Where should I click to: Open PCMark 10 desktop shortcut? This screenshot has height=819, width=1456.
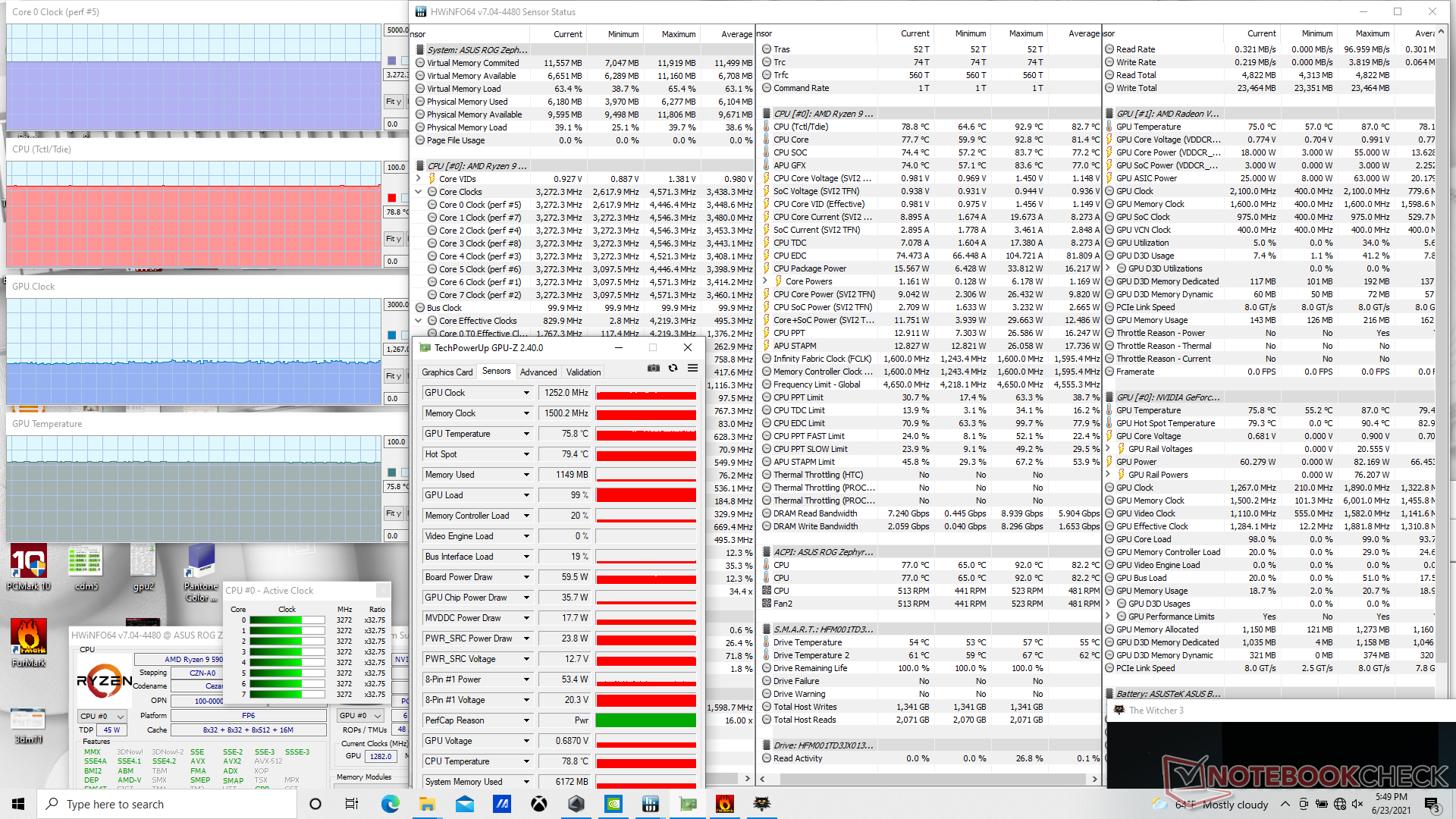click(29, 568)
